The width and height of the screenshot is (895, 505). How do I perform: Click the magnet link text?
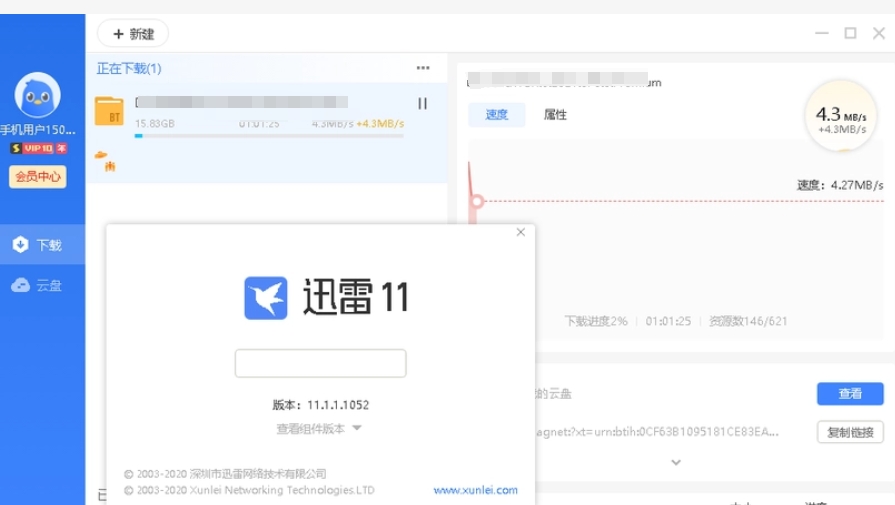[x=656, y=432]
